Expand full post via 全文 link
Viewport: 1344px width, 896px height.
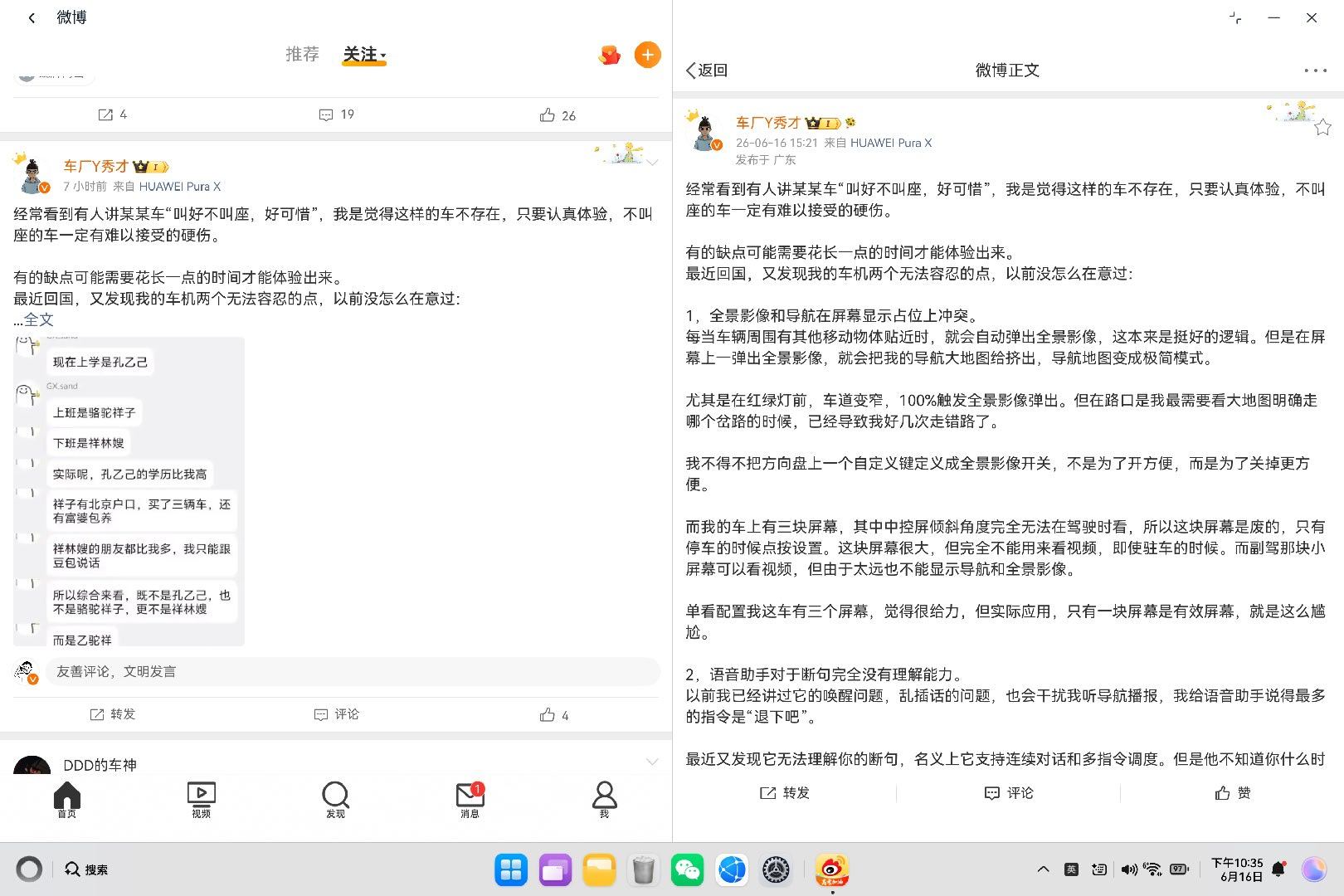(38, 319)
